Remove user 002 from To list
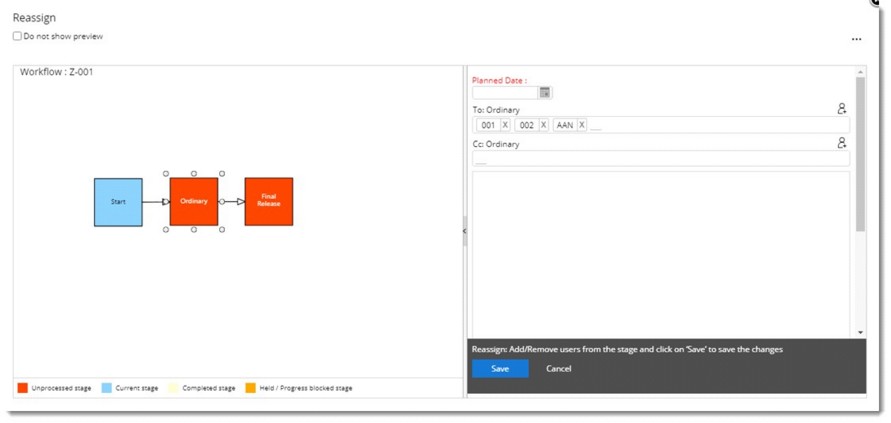This screenshot has width=891, height=423. click(x=544, y=125)
